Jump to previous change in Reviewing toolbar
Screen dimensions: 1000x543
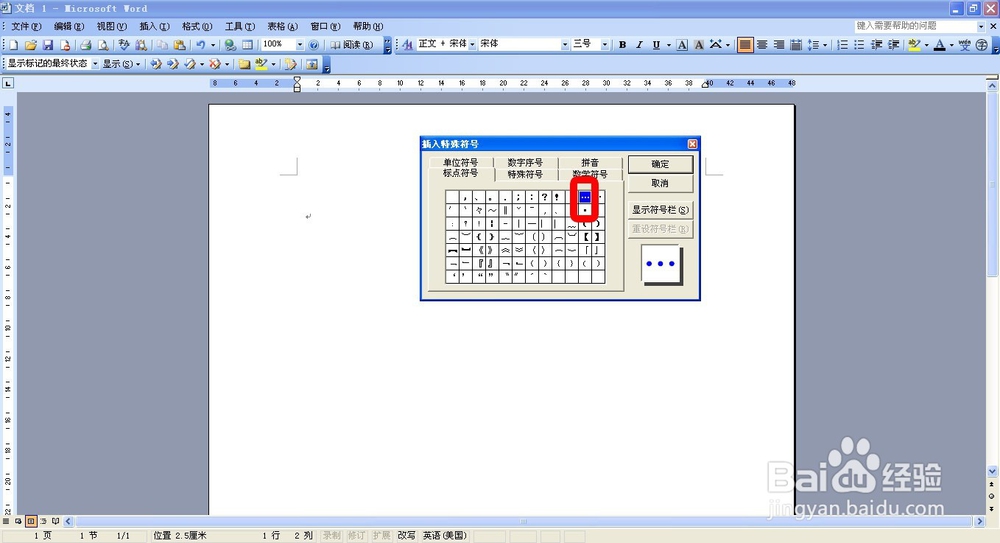tap(156, 64)
